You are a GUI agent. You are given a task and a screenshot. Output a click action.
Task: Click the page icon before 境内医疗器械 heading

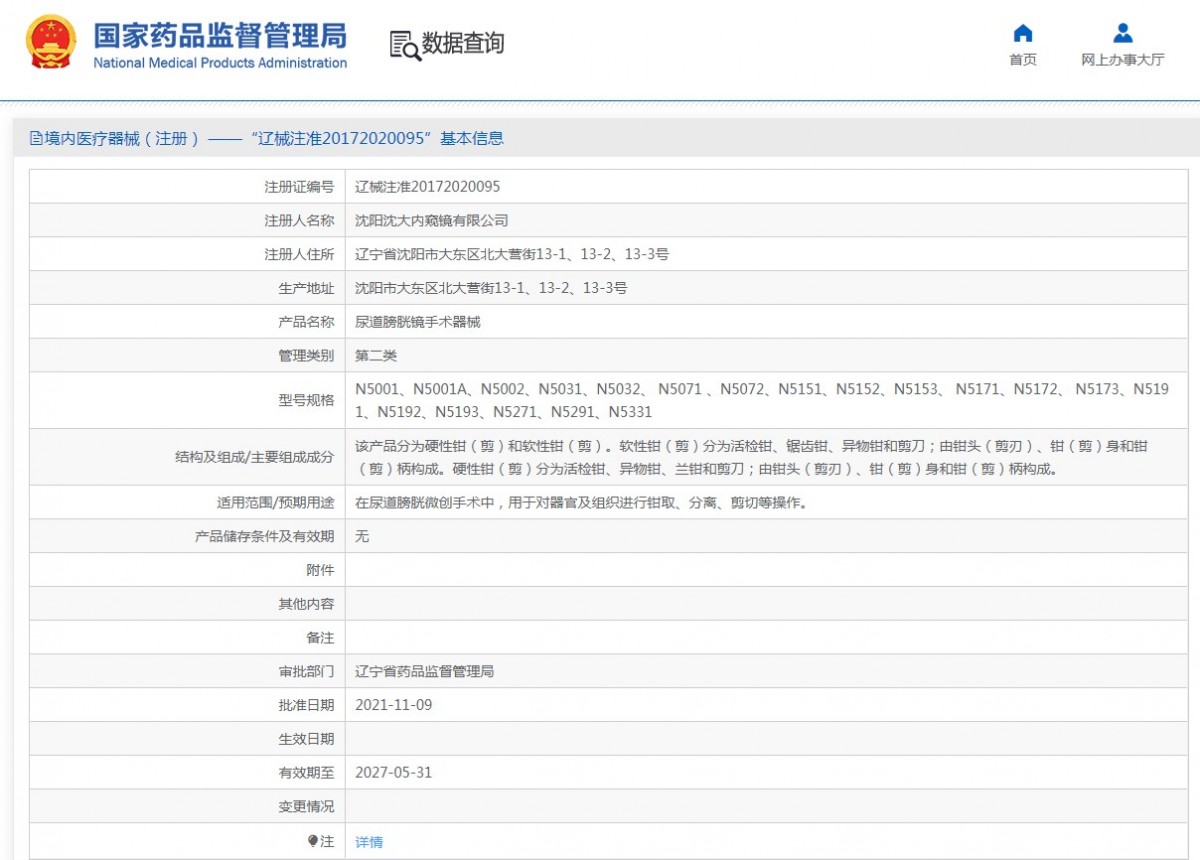click(x=36, y=139)
